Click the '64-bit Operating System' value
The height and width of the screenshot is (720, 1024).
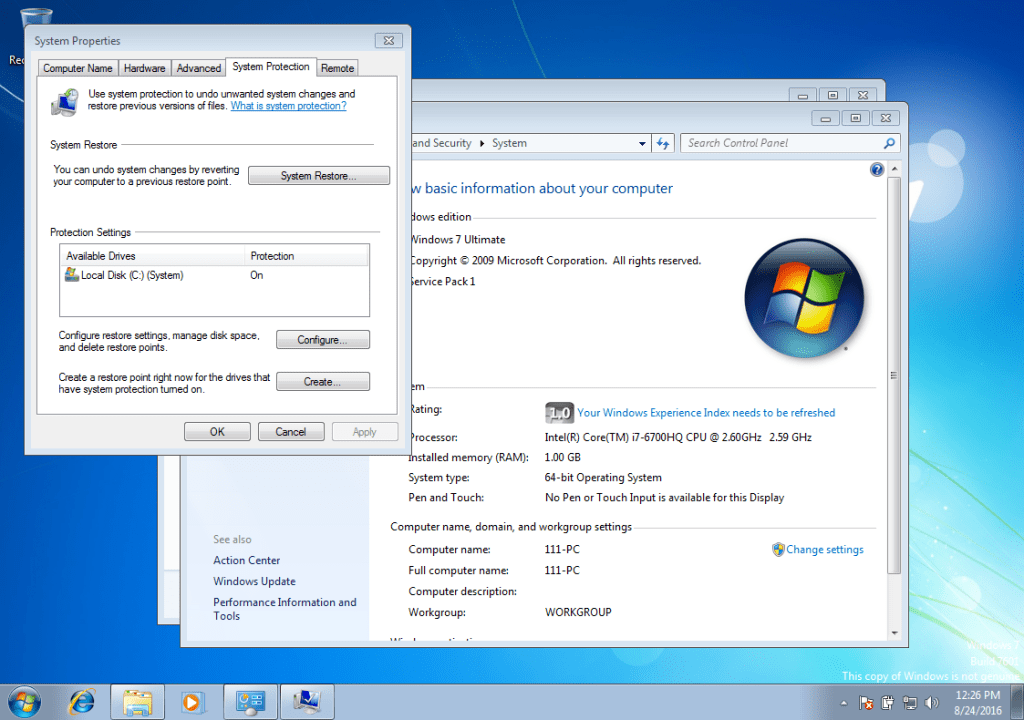click(x=603, y=478)
